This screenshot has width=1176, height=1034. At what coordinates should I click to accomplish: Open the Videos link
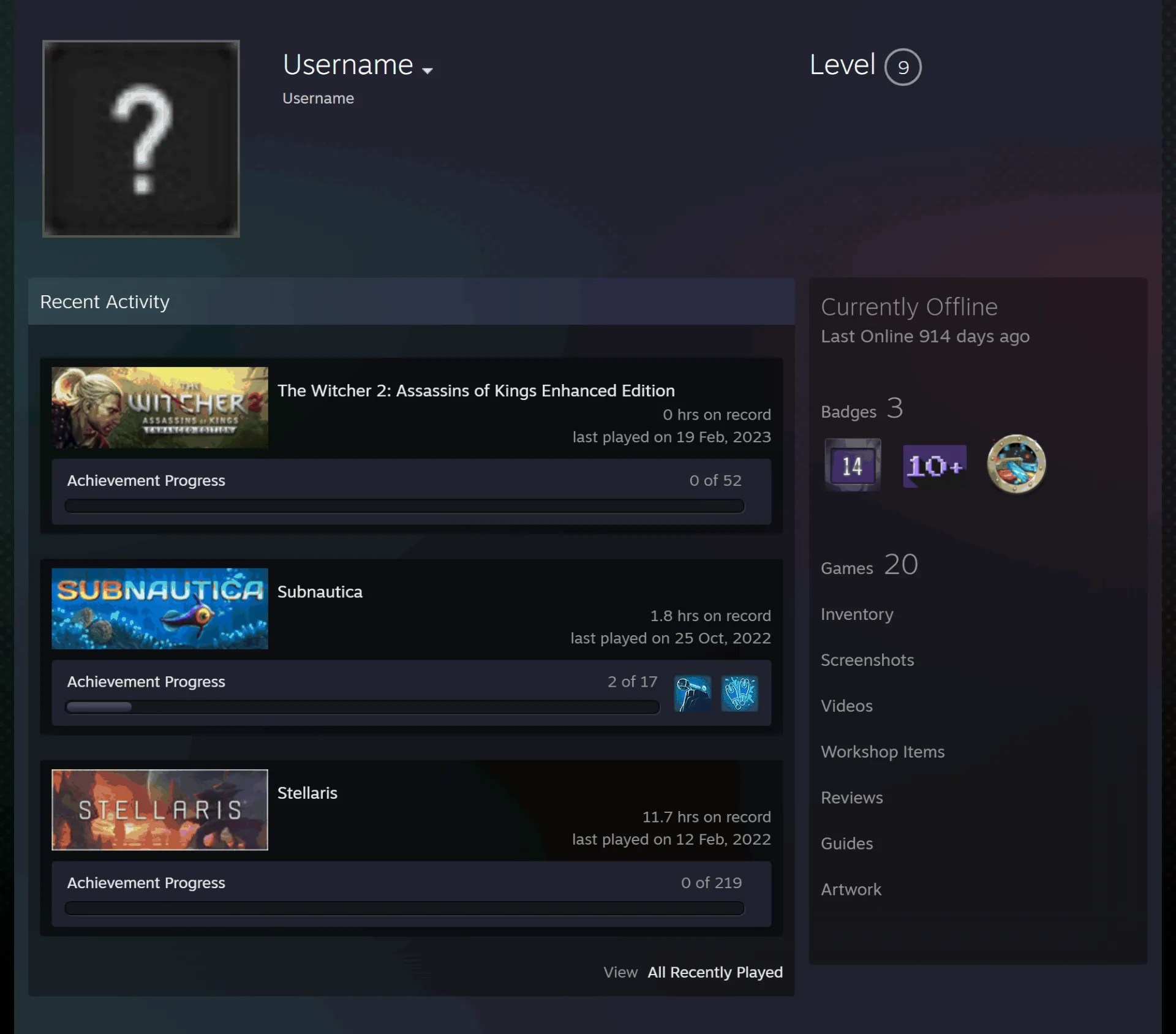tap(846, 706)
